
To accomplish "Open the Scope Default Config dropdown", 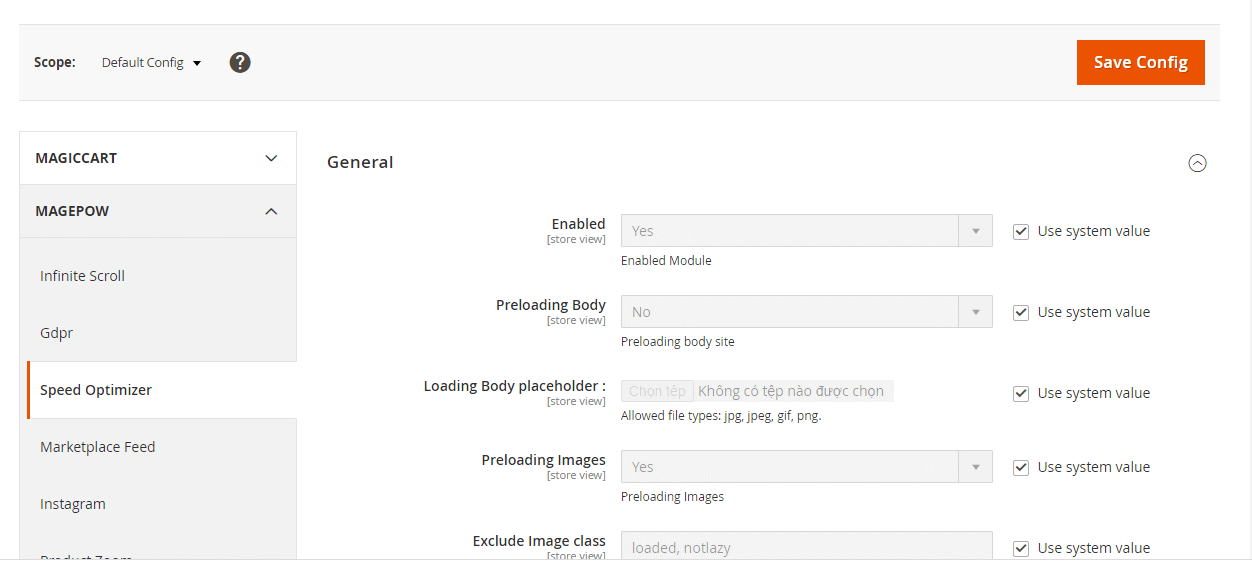I will click(152, 63).
